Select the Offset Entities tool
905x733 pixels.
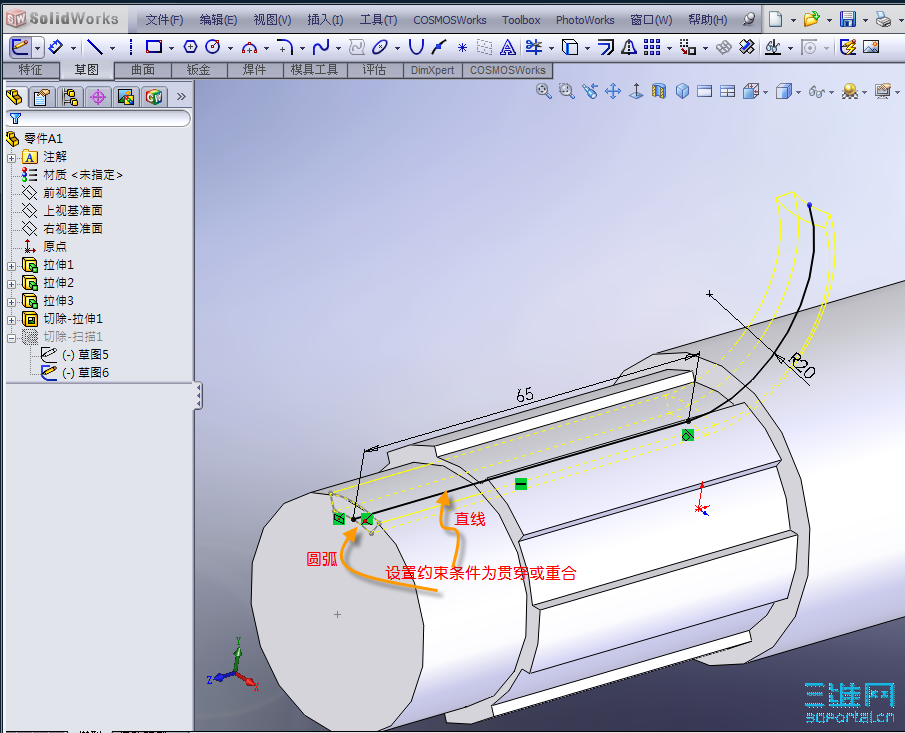(x=606, y=47)
